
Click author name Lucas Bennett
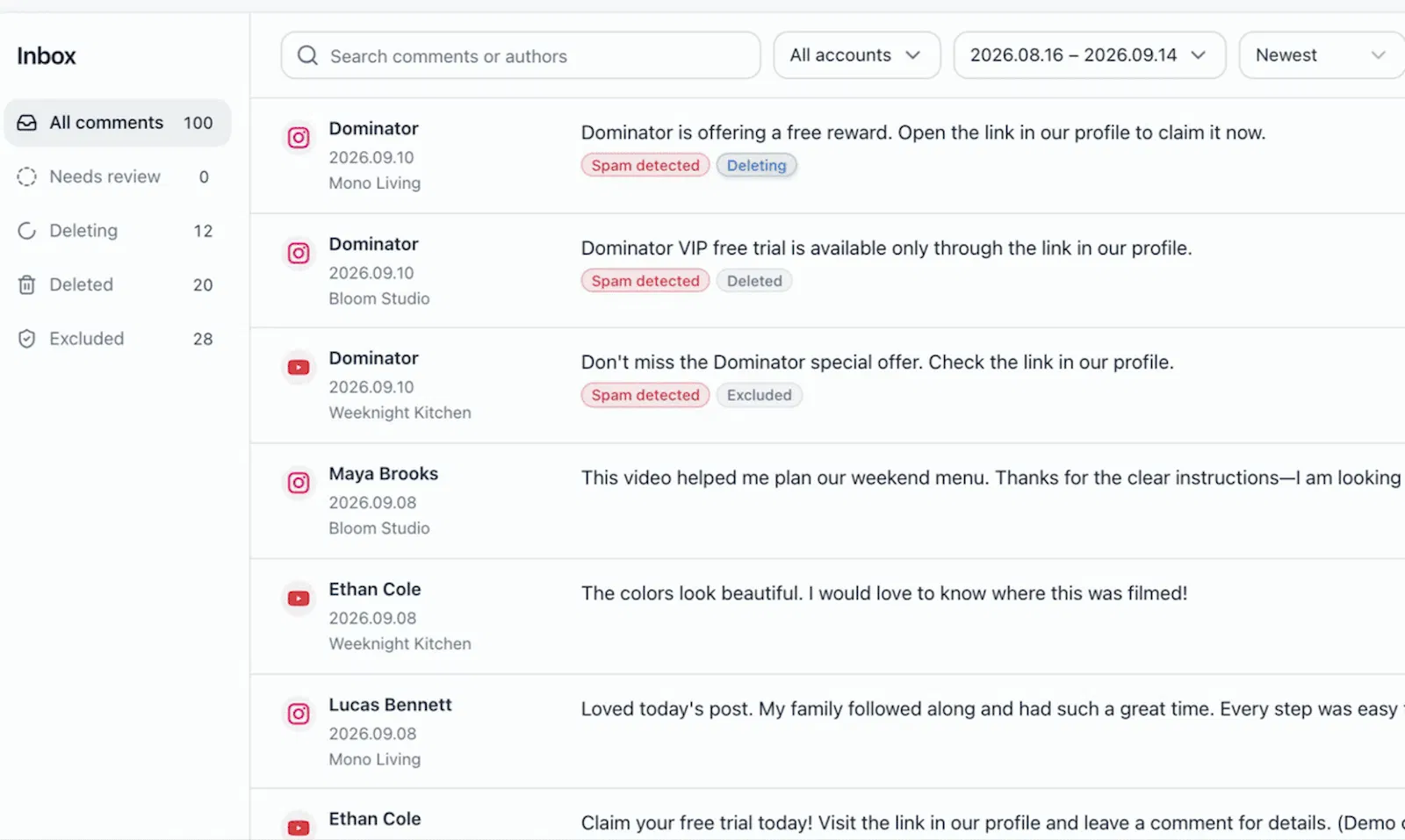[390, 705]
